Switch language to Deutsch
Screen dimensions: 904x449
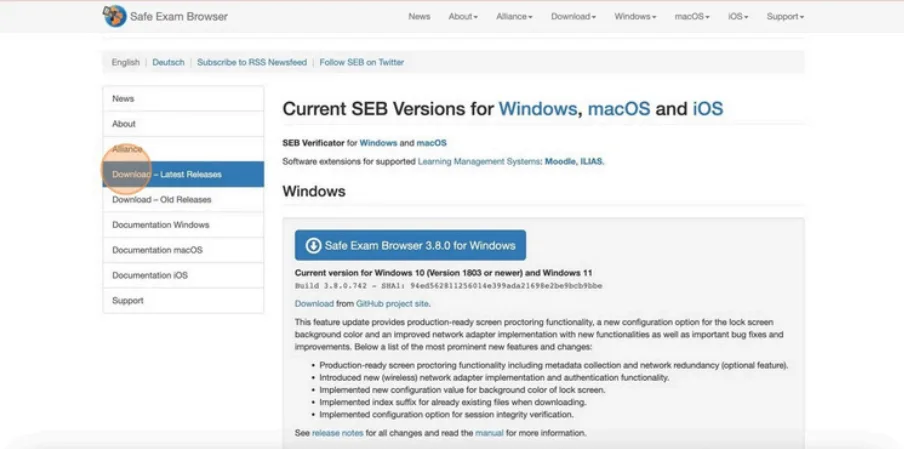(168, 62)
